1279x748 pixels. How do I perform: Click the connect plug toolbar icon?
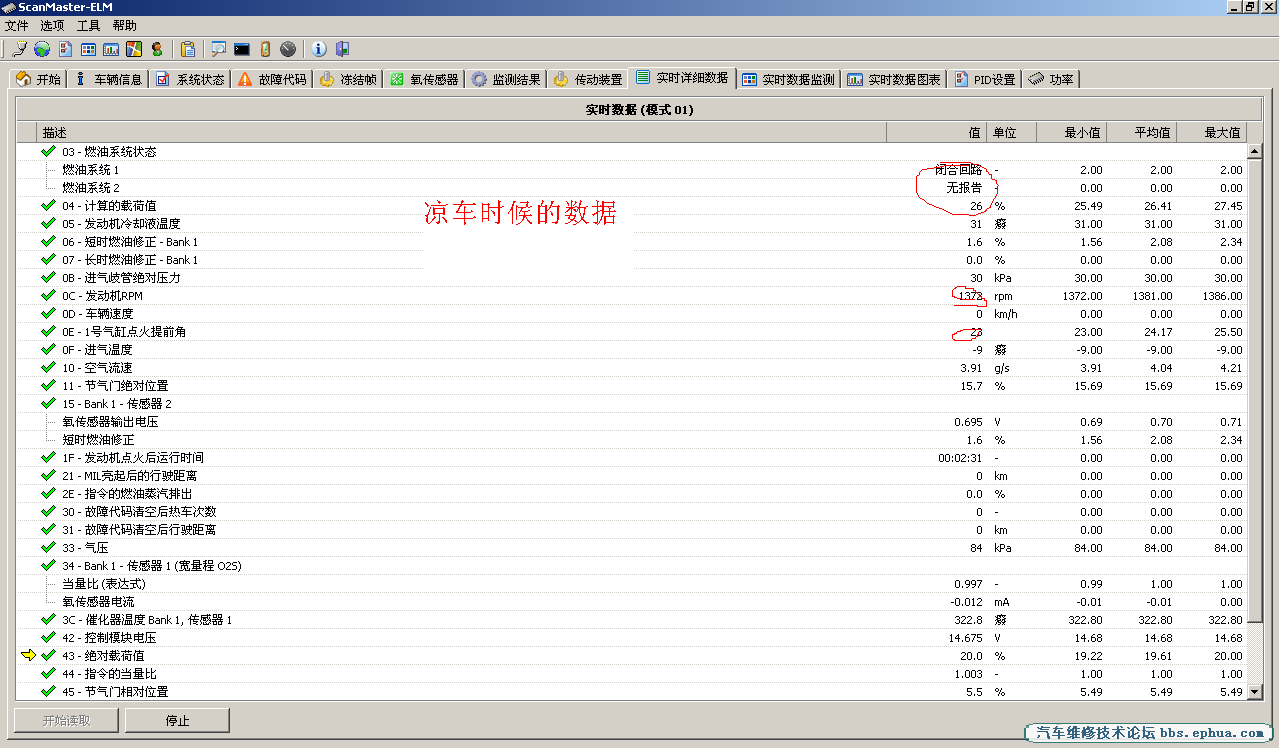[19, 49]
